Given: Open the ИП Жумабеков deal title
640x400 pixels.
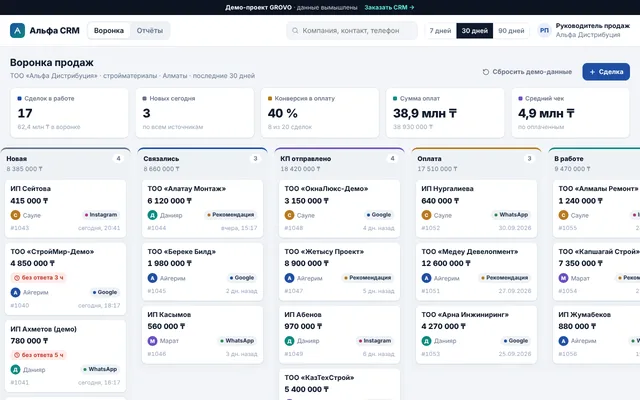Looking at the screenshot, I should [x=584, y=315].
